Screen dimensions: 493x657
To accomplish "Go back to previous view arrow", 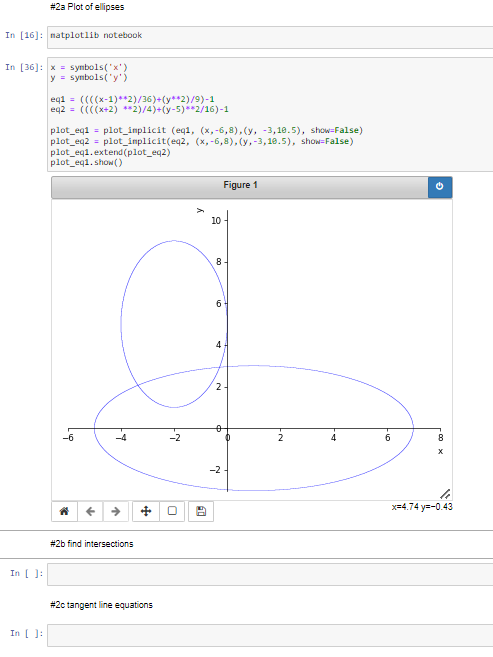I will tap(90, 511).
